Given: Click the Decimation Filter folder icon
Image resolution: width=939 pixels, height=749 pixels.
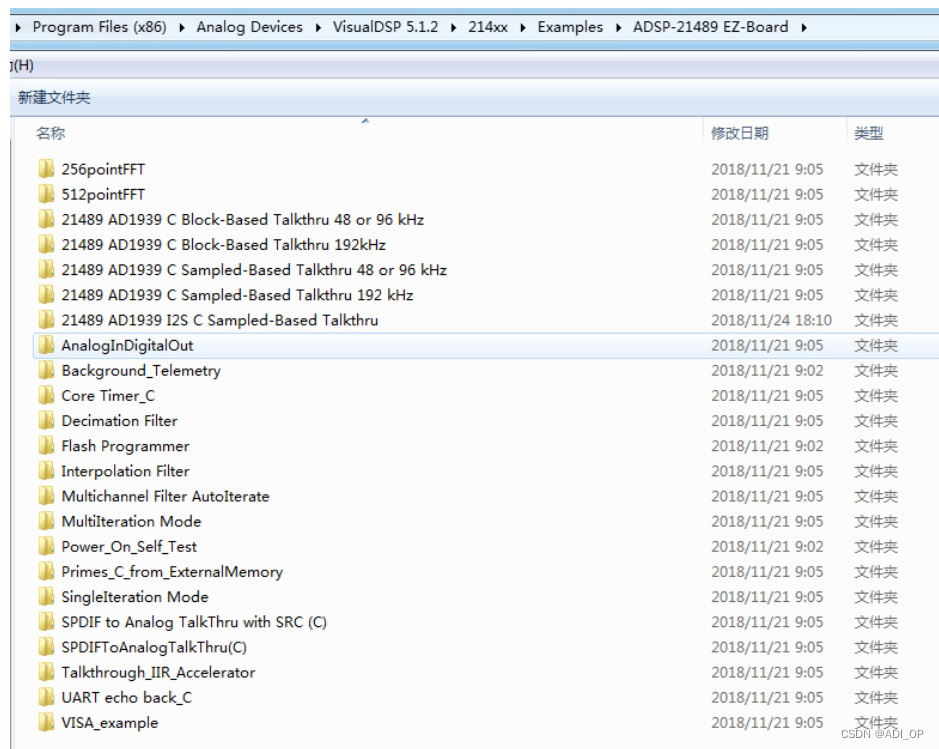Looking at the screenshot, I should [46, 420].
